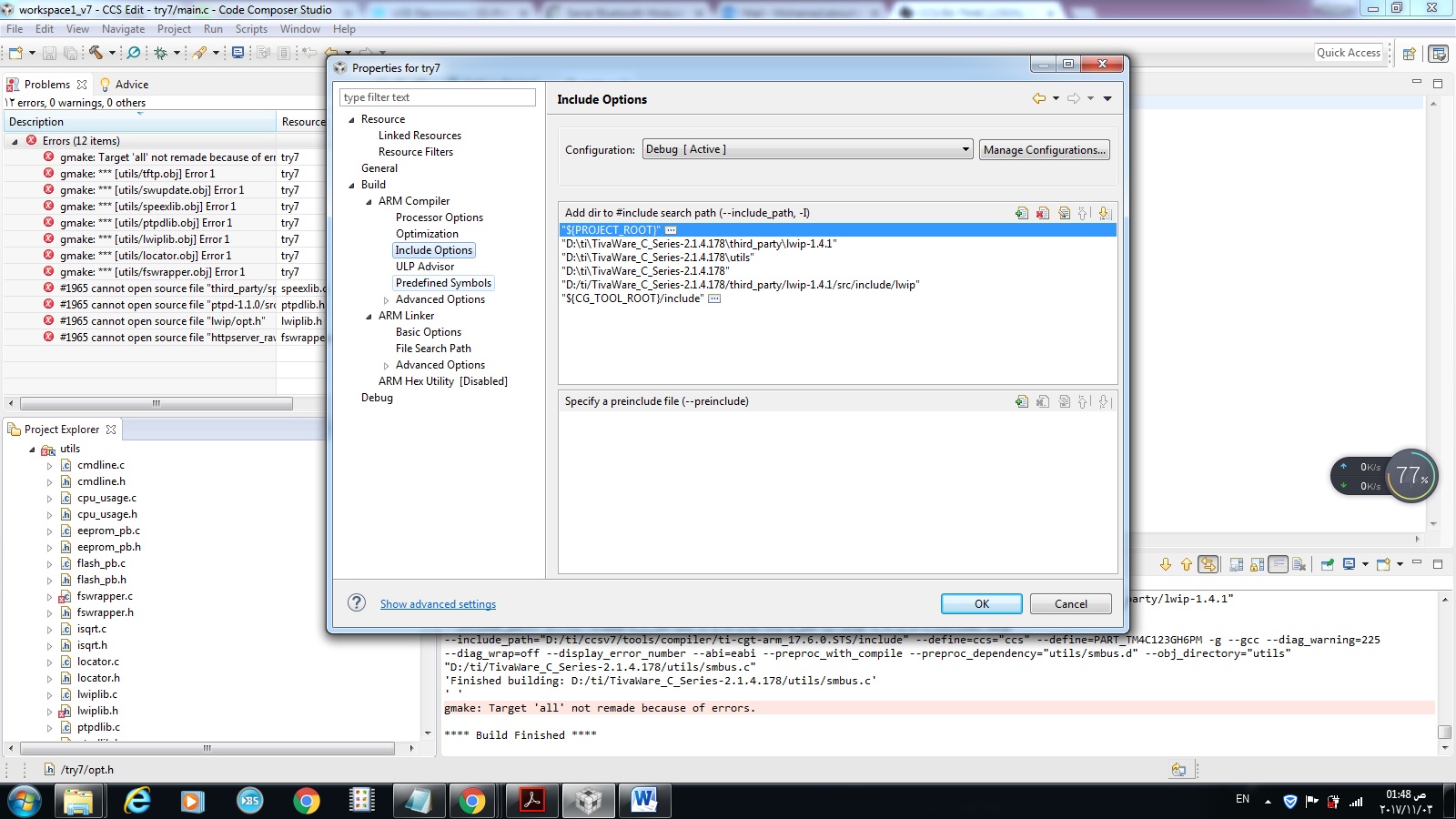Image resolution: width=1456 pixels, height=819 pixels.
Task: Click the search magnifier toolbar icon
Action: pyautogui.click(x=134, y=53)
